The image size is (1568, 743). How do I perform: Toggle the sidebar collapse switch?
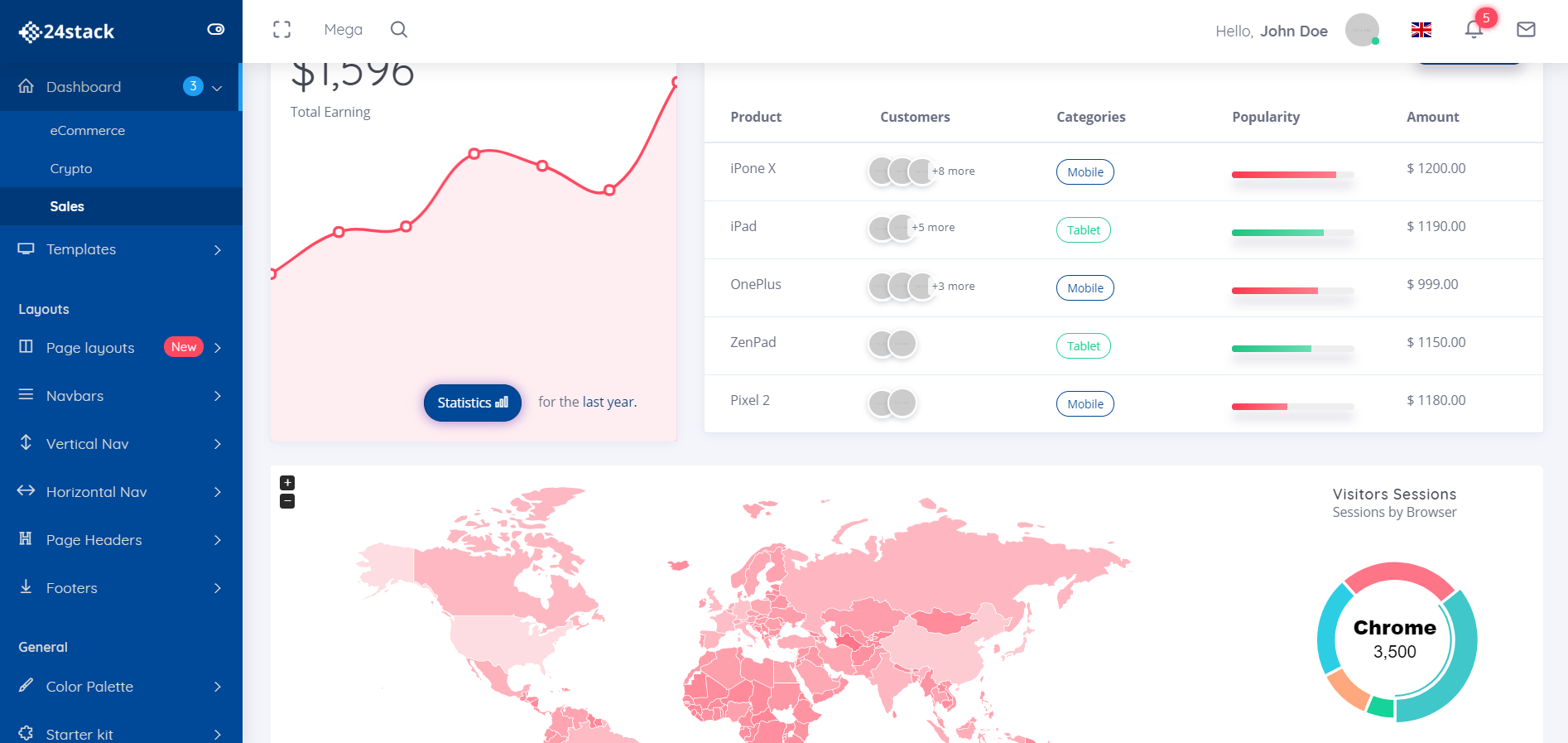[216, 30]
